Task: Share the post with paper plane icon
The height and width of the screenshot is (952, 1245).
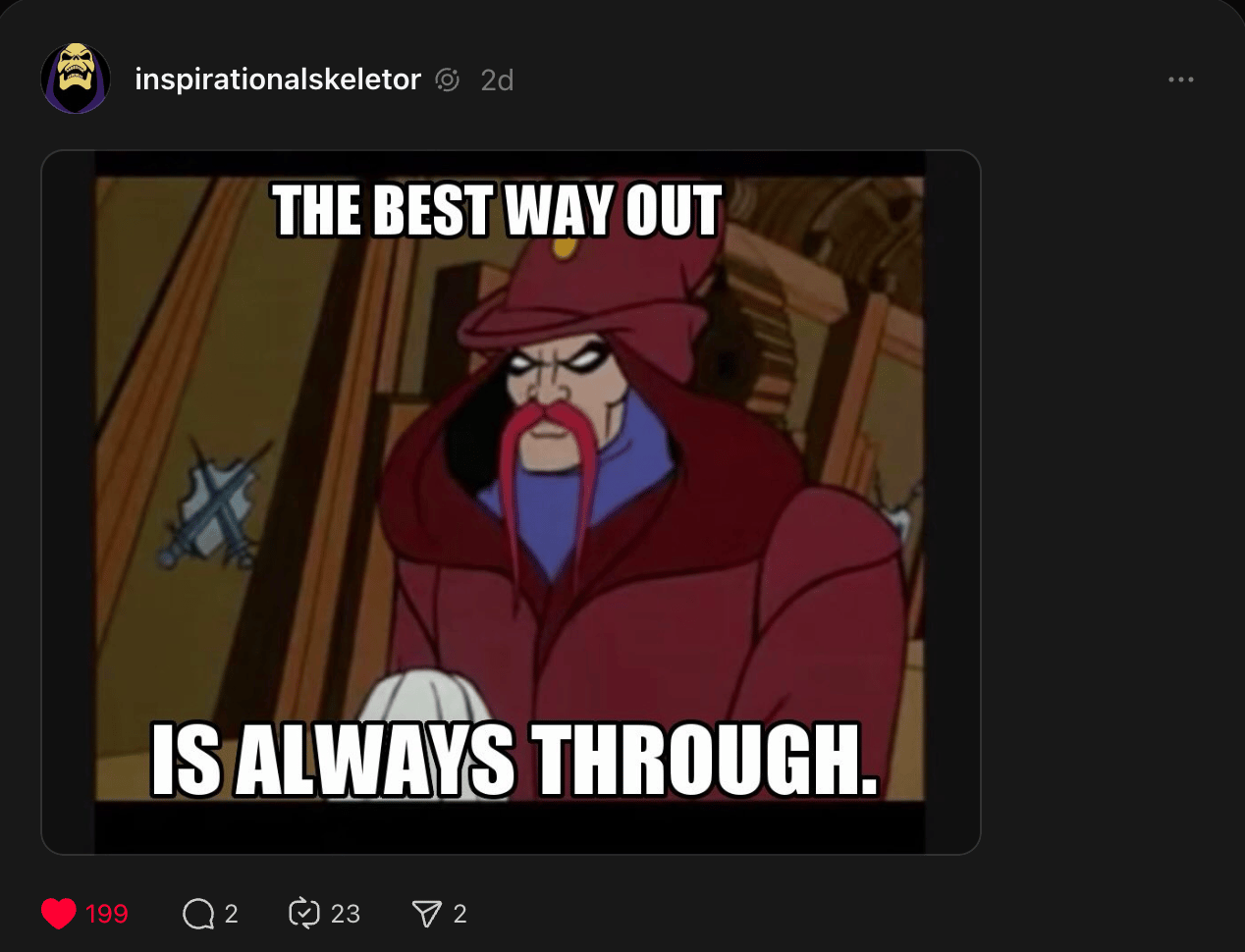Action: (426, 914)
